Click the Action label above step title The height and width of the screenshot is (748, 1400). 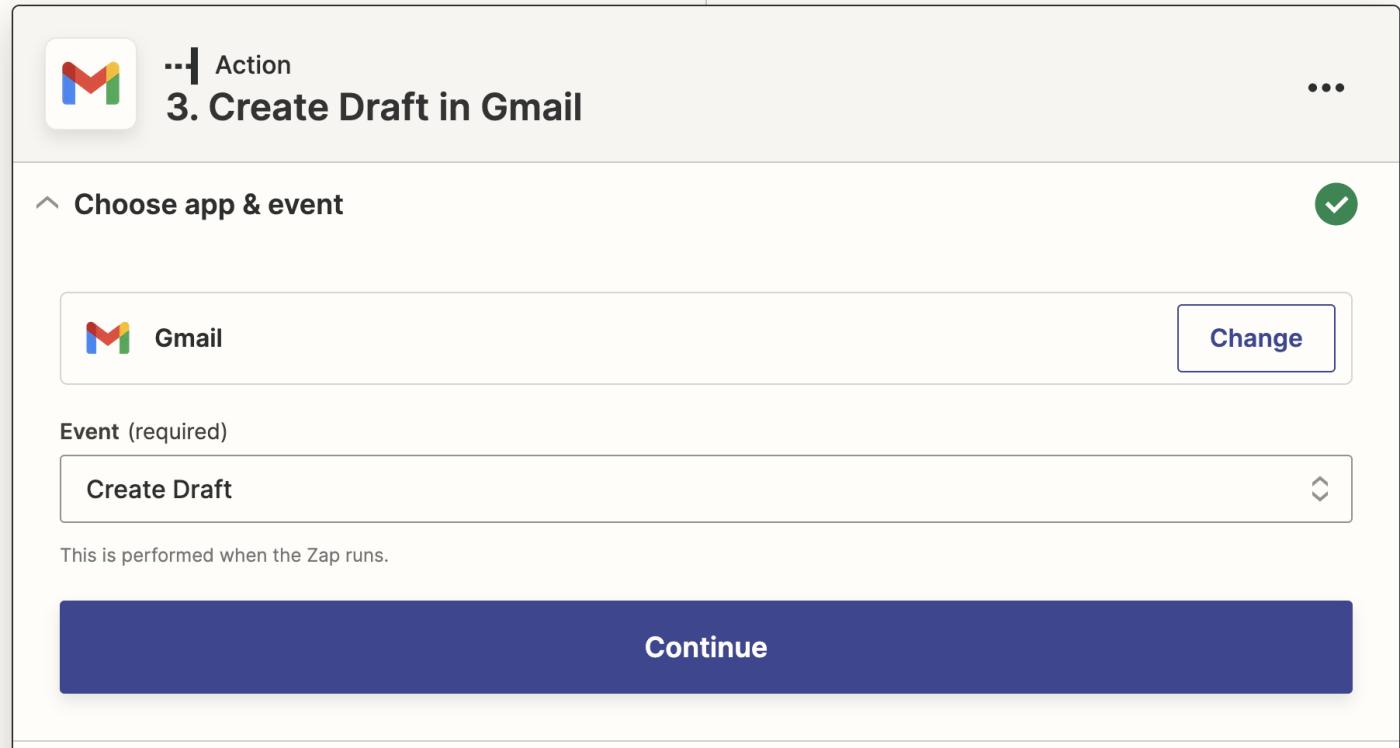click(253, 65)
